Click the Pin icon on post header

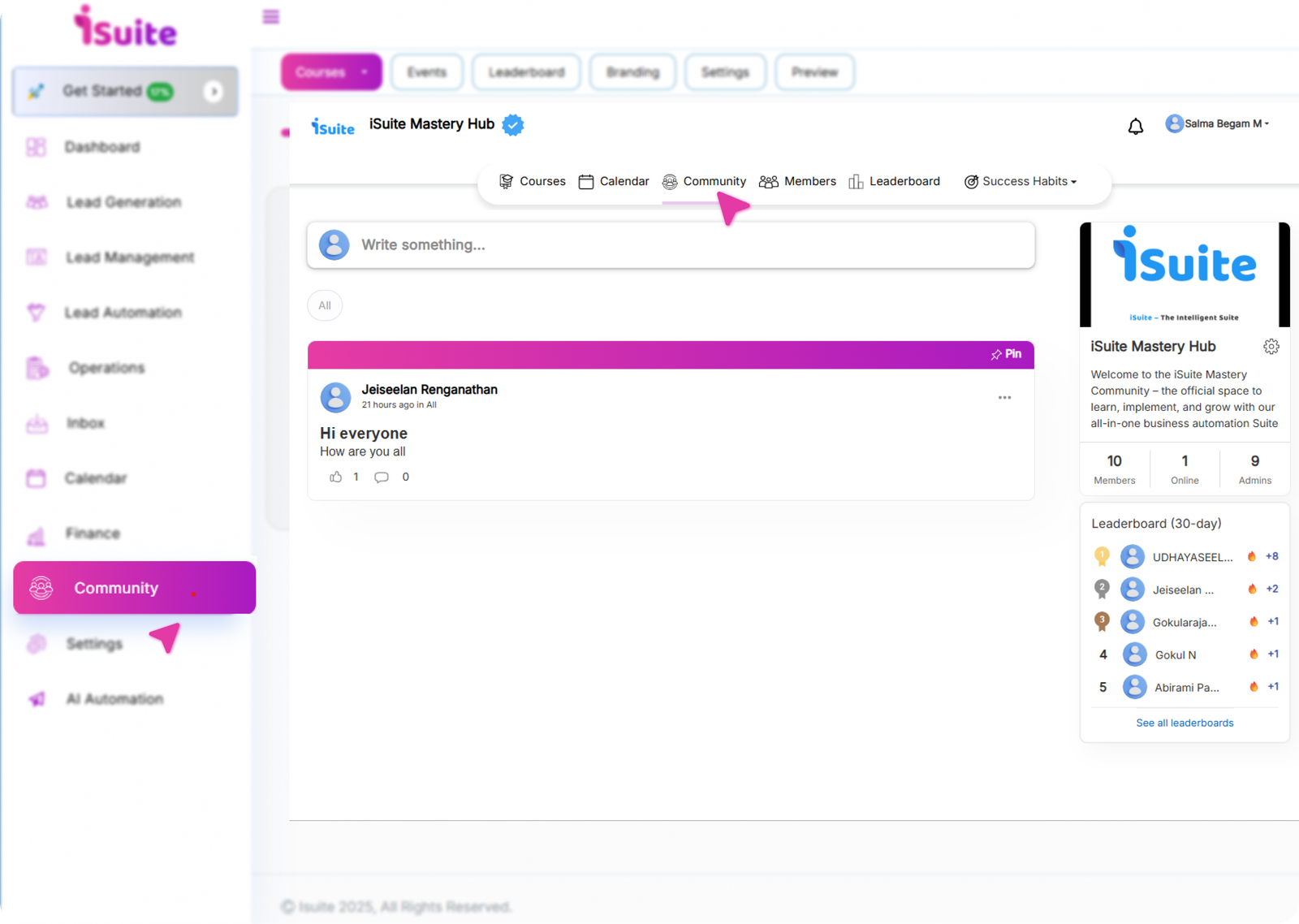click(x=1006, y=354)
